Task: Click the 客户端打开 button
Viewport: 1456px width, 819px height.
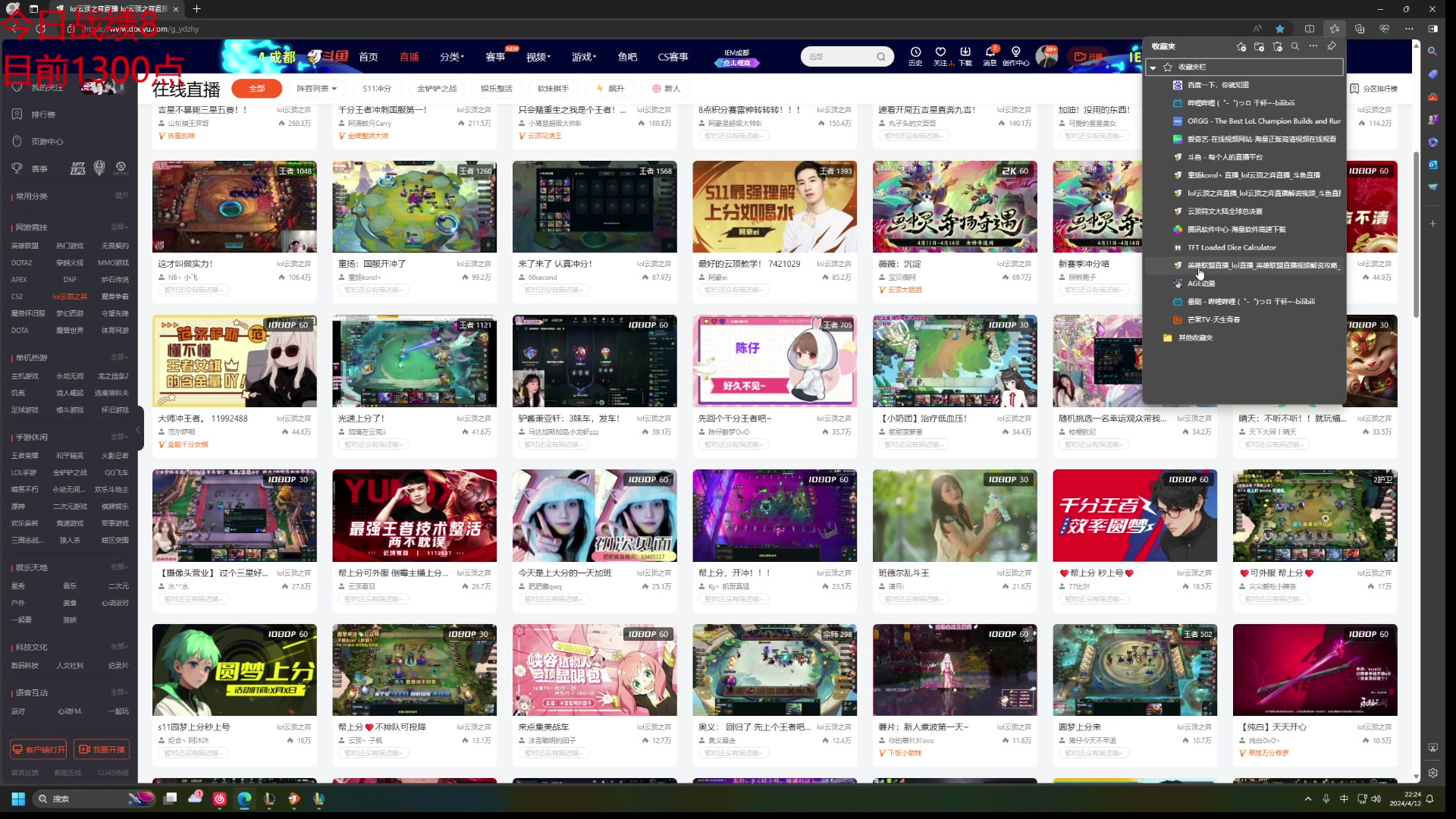Action: 39,749
